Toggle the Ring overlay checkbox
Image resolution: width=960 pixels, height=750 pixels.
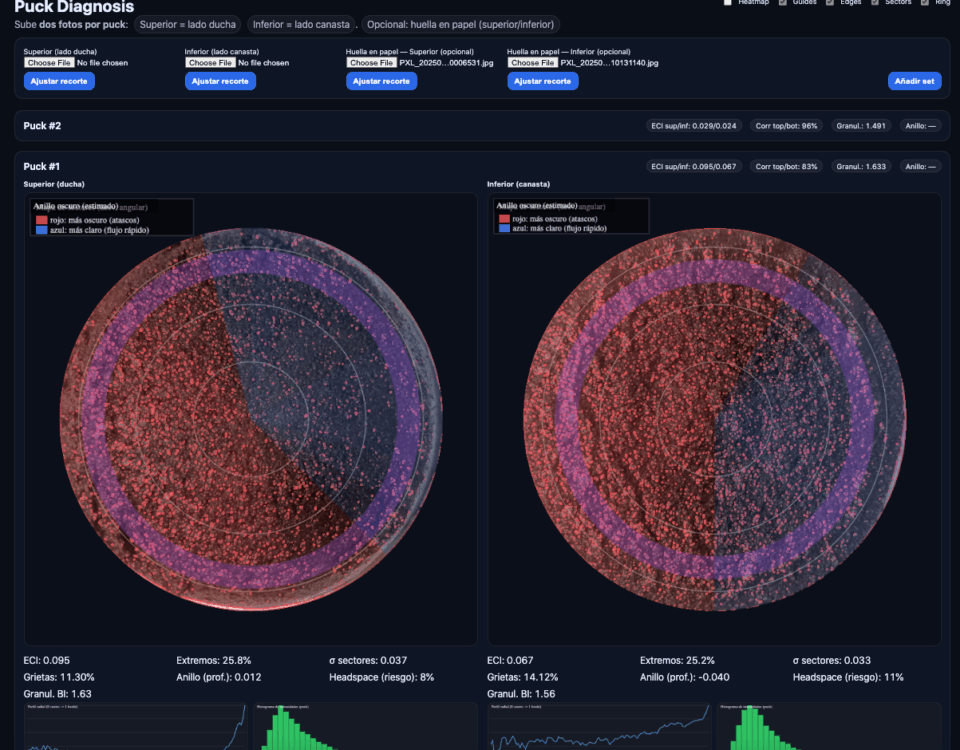(924, 2)
